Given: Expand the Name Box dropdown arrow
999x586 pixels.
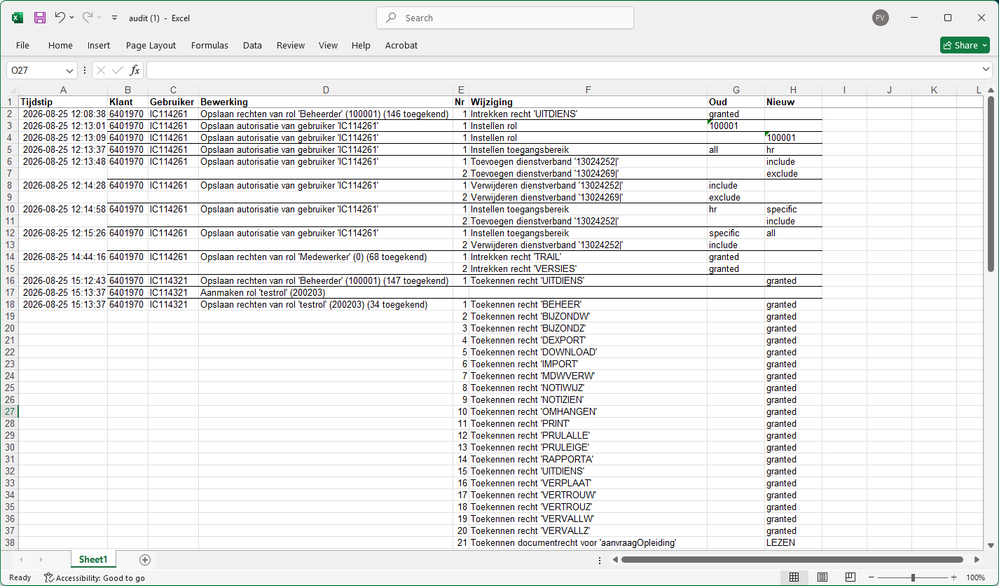Looking at the screenshot, I should tap(69, 71).
